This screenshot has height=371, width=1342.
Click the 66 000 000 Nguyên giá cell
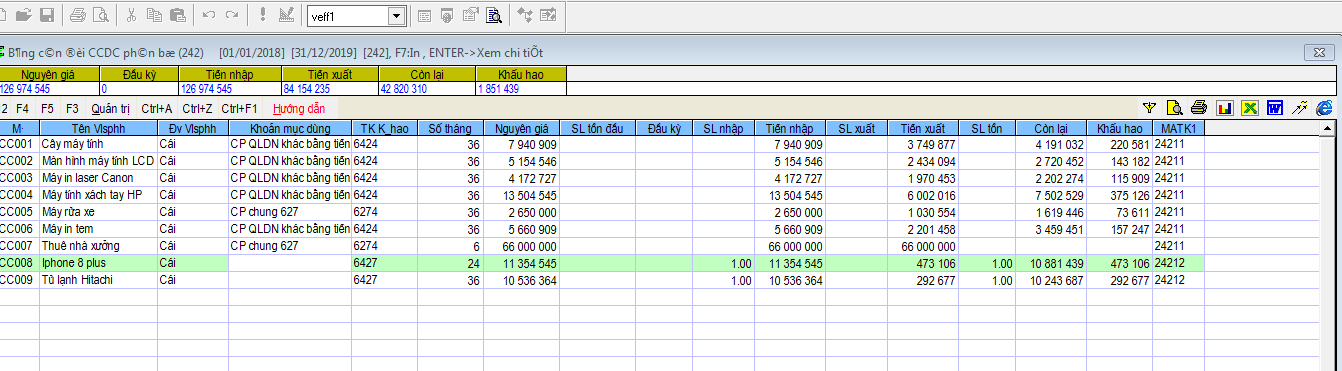521,245
